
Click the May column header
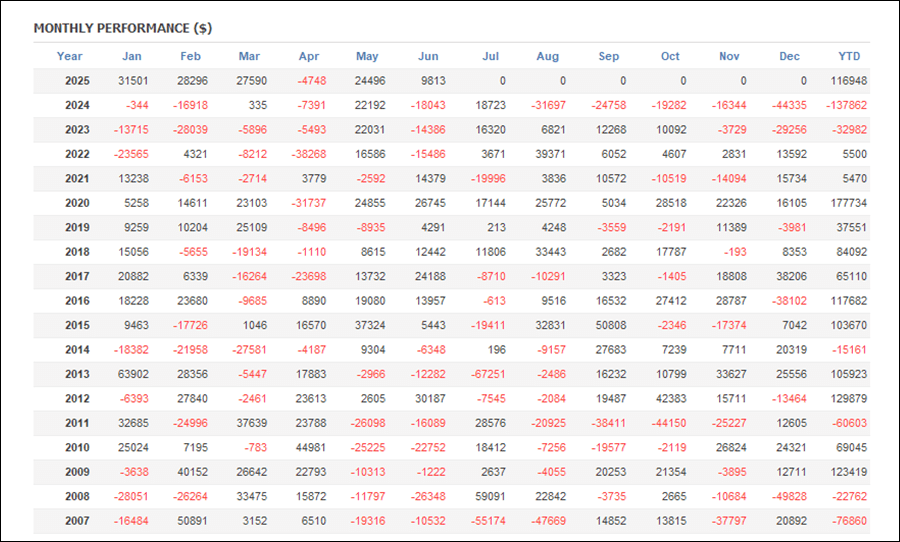[367, 56]
